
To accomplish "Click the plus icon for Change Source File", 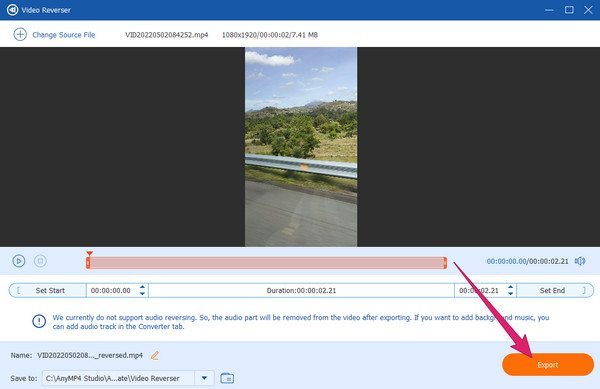I will [x=20, y=34].
